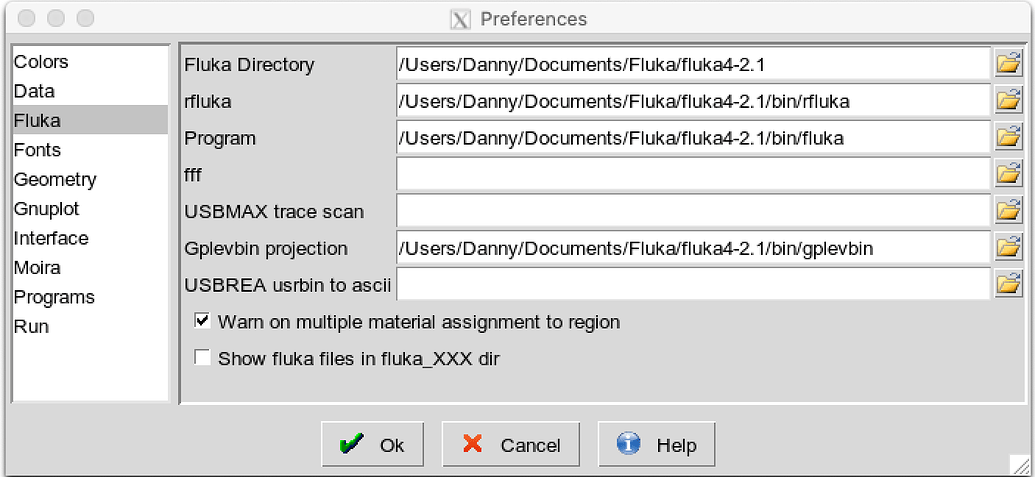Disable warn on multiple material assignment
The width and height of the screenshot is (1035, 477).
[203, 322]
